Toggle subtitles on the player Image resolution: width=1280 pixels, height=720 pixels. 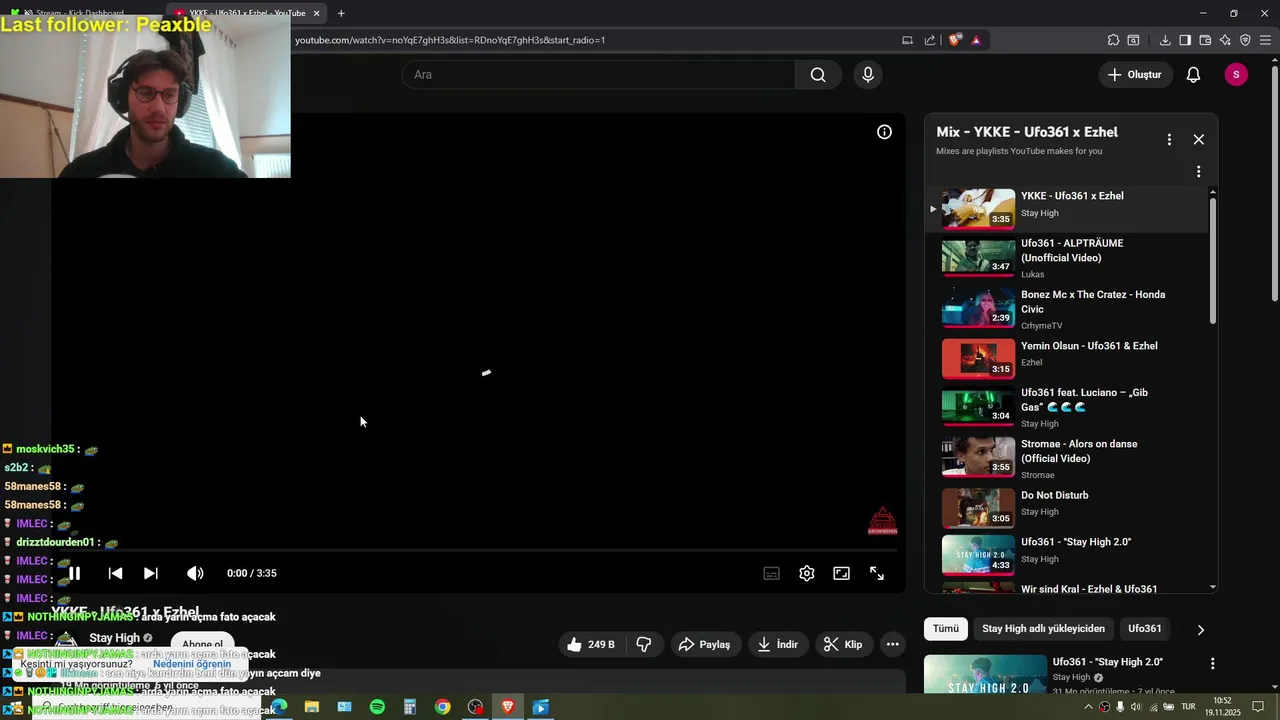pos(772,573)
